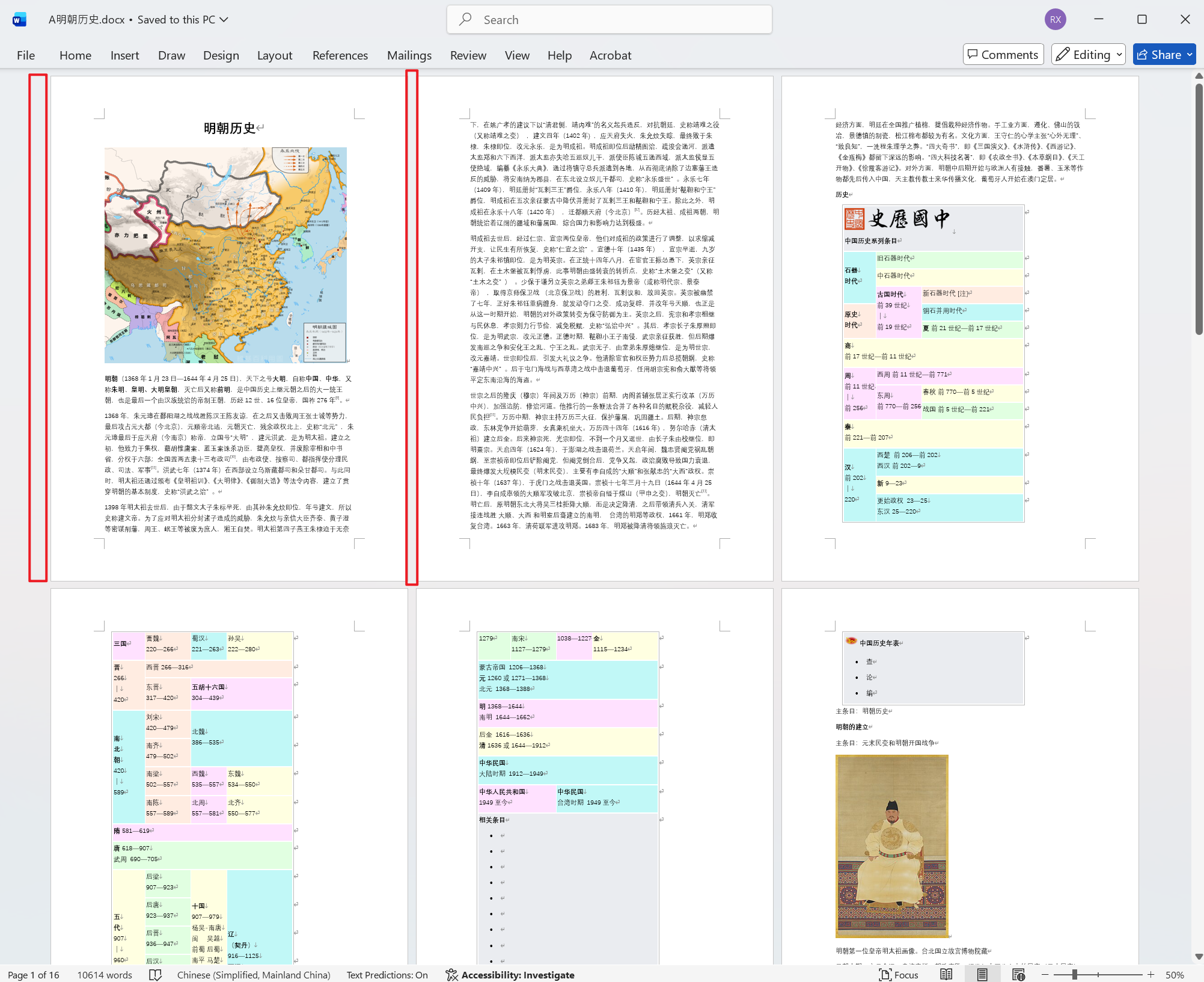Image resolution: width=1204 pixels, height=982 pixels.
Task: Open Comments panel
Action: [x=1002, y=54]
